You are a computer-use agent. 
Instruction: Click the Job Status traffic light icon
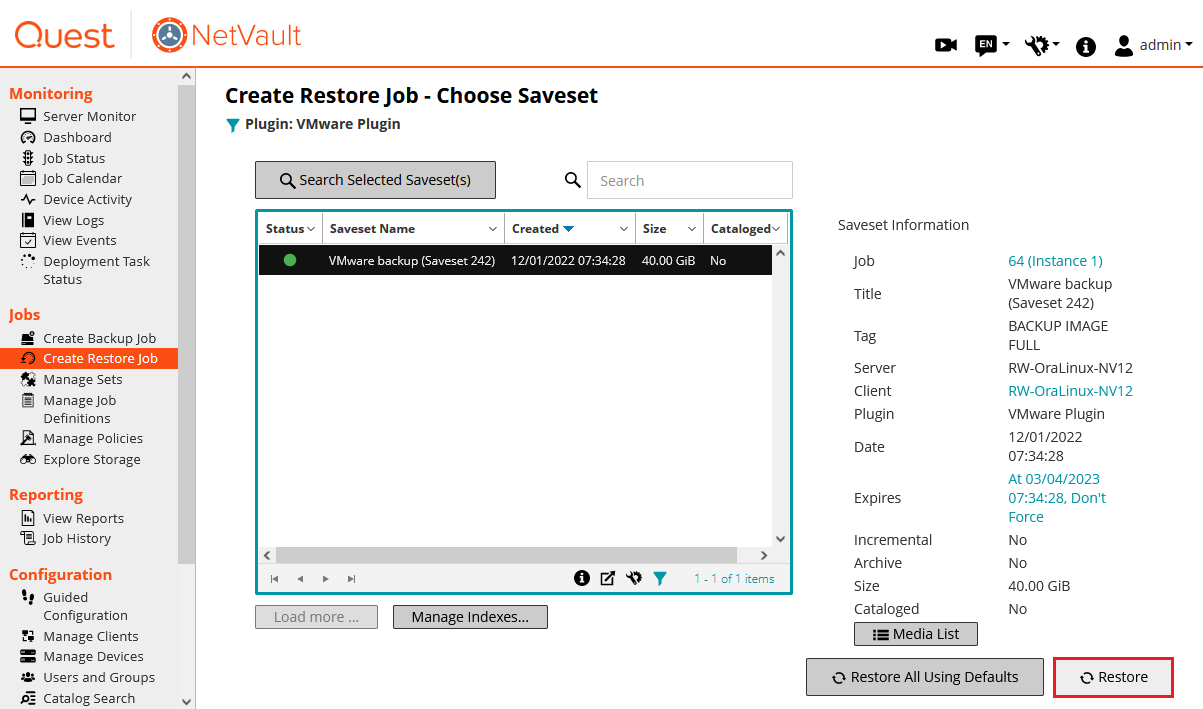pos(28,158)
